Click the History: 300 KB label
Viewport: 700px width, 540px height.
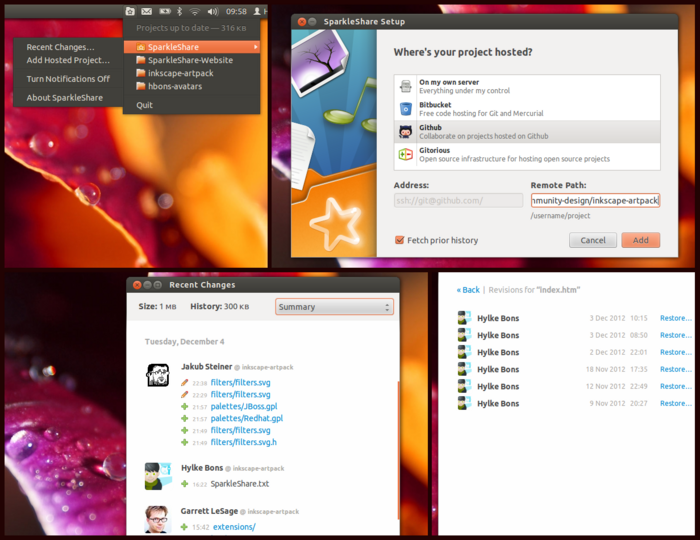(x=220, y=307)
